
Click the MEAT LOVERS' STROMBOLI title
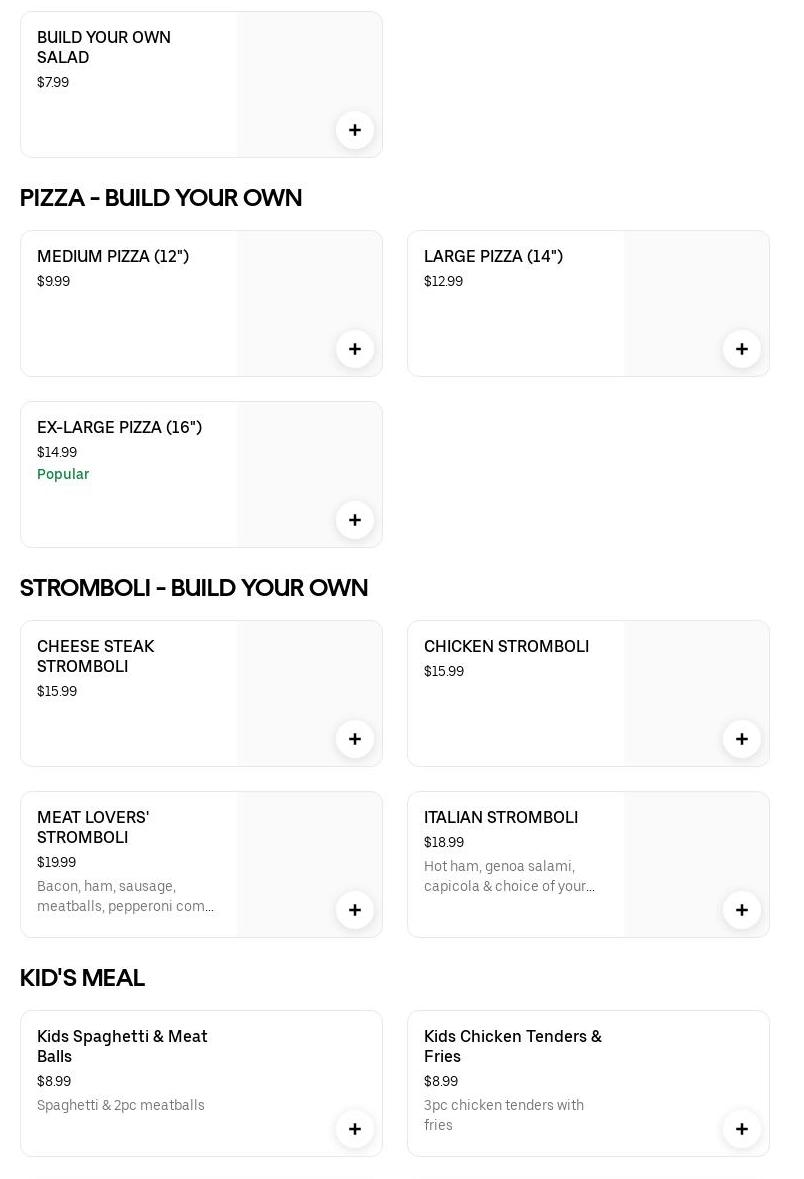pos(93,827)
